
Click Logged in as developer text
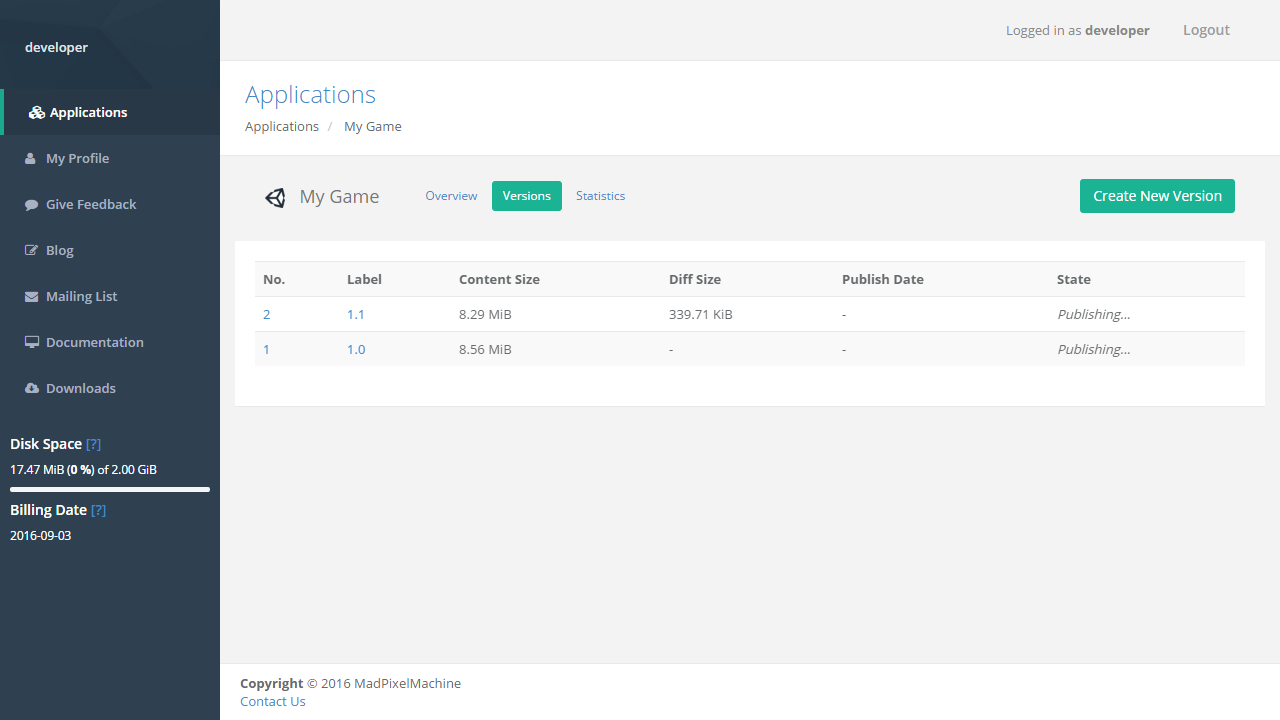click(x=1078, y=30)
